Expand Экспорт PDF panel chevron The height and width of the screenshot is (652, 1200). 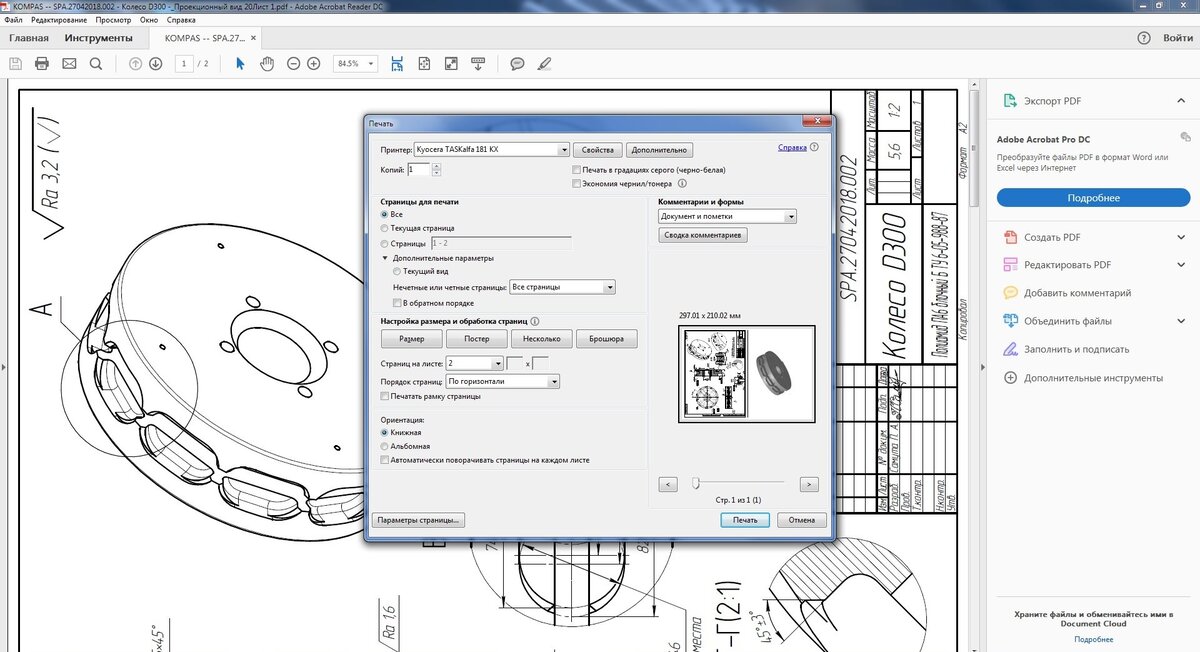pos(1181,101)
